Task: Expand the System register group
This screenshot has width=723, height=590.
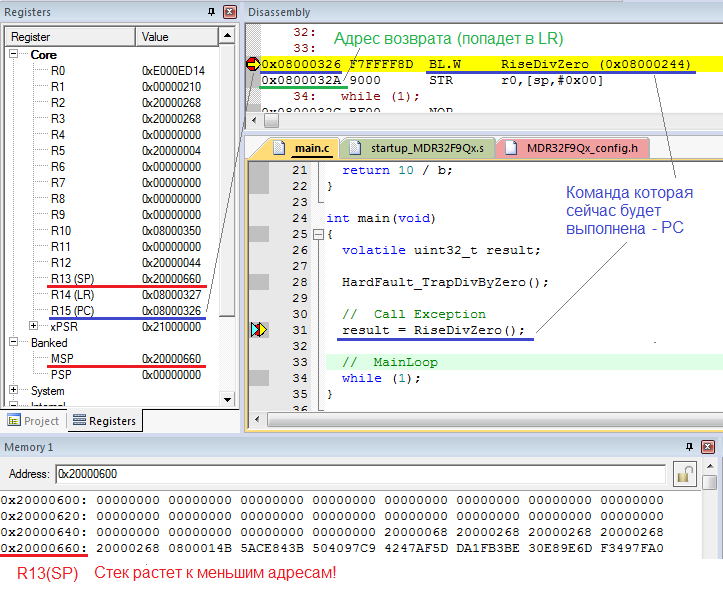Action: [x=14, y=391]
